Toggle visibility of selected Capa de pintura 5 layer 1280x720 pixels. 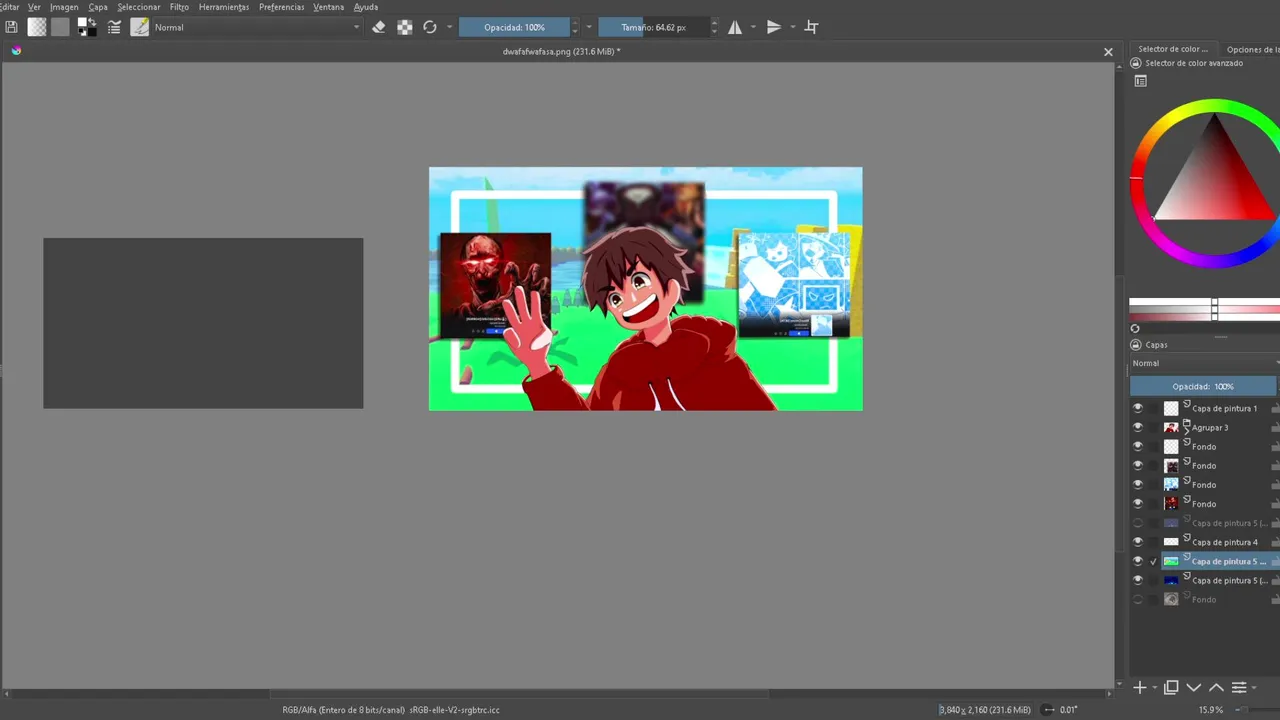(x=1137, y=561)
